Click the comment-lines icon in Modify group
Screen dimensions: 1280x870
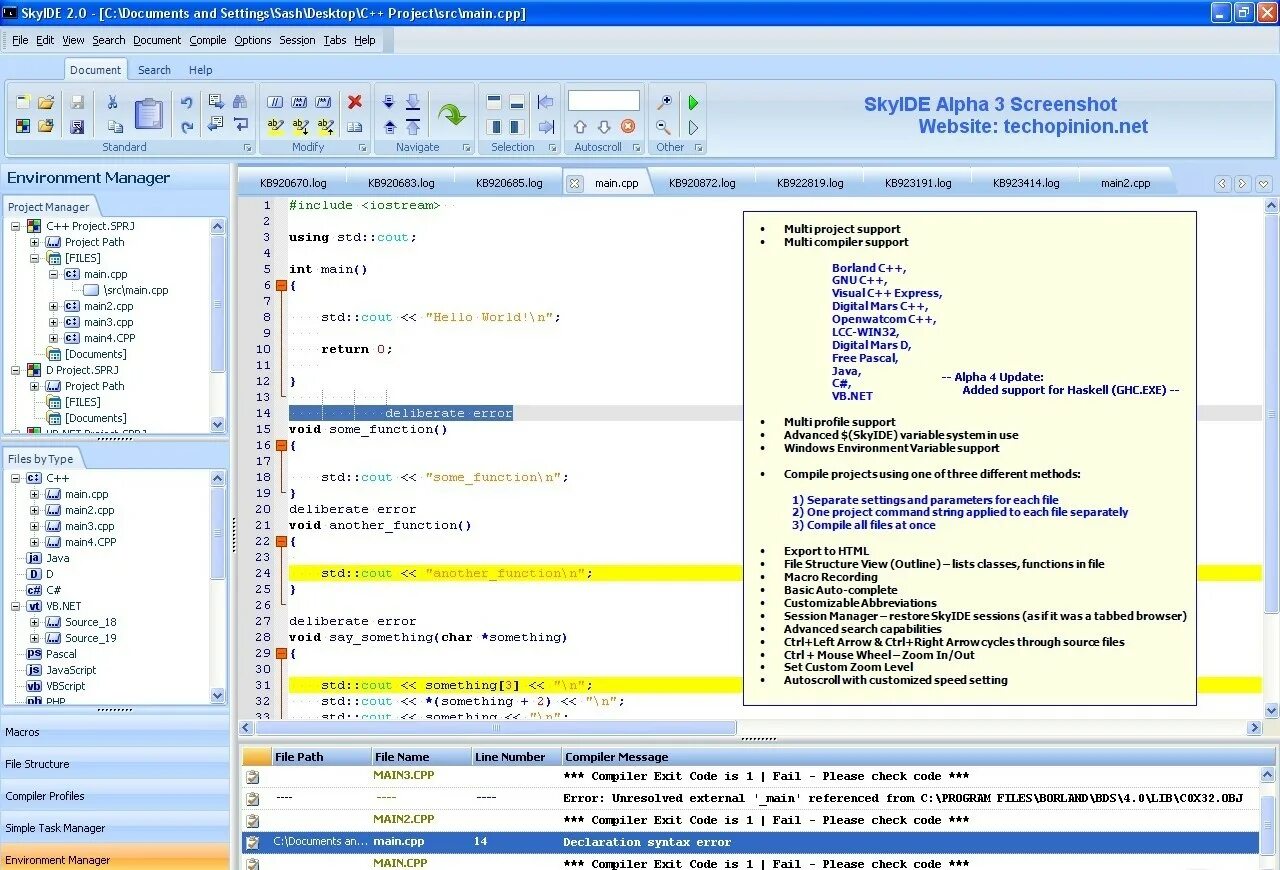coord(276,102)
